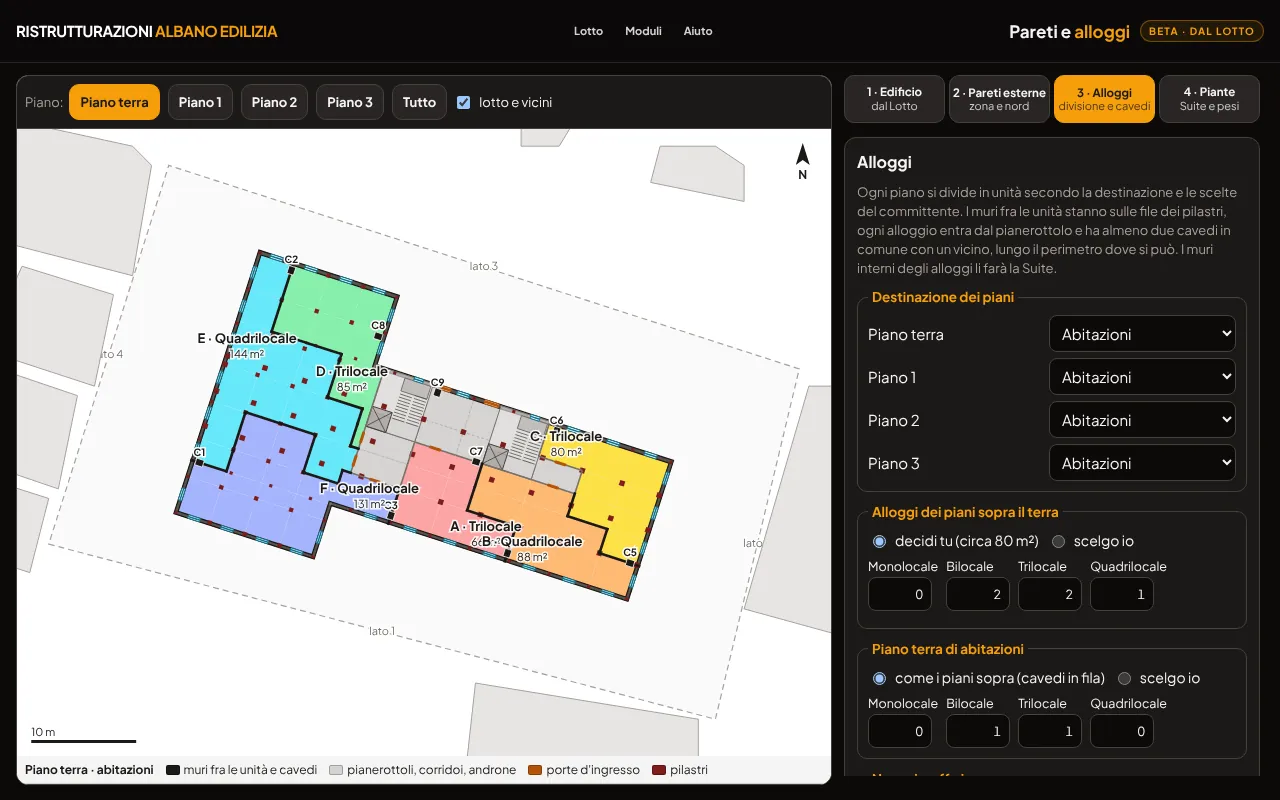Open the Aiuto link in the header
The height and width of the screenshot is (800, 1280).
698,31
